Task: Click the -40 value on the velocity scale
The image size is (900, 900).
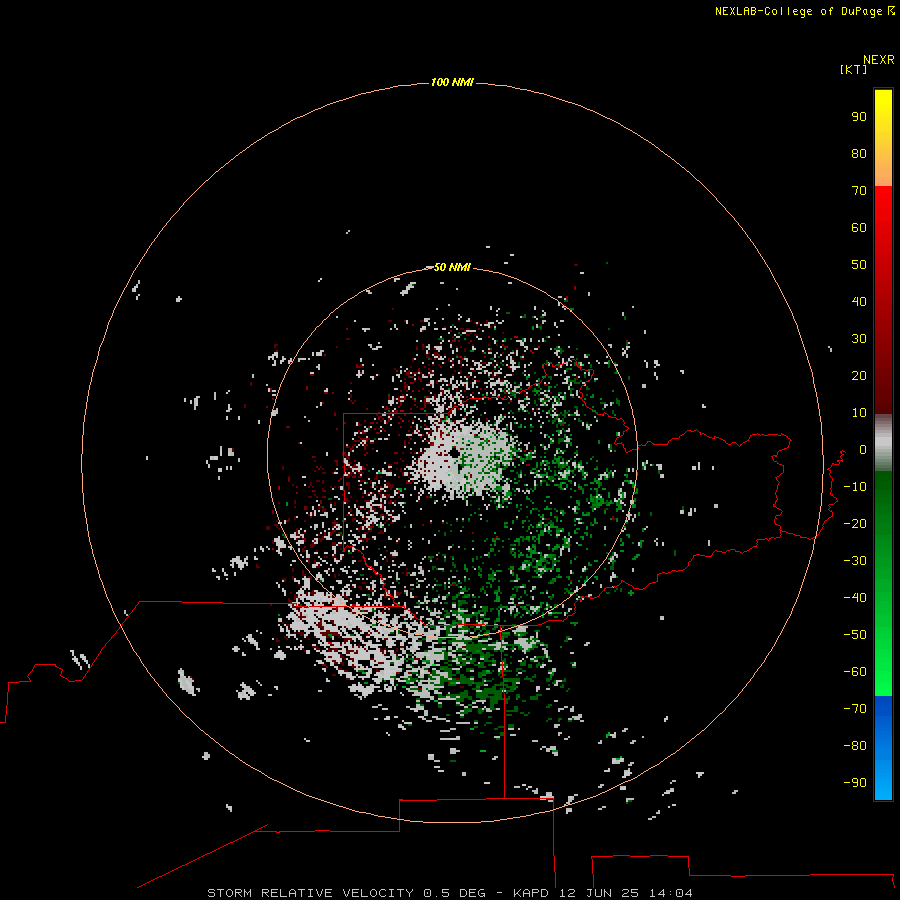Action: pyautogui.click(x=855, y=598)
